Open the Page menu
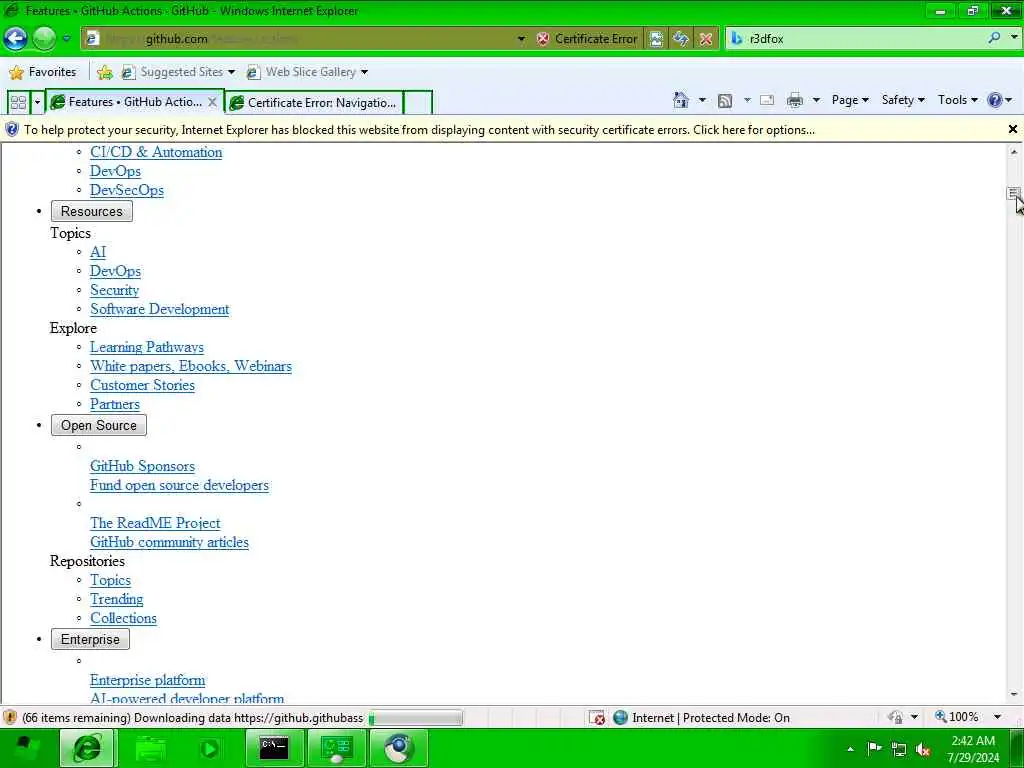 [x=850, y=100]
